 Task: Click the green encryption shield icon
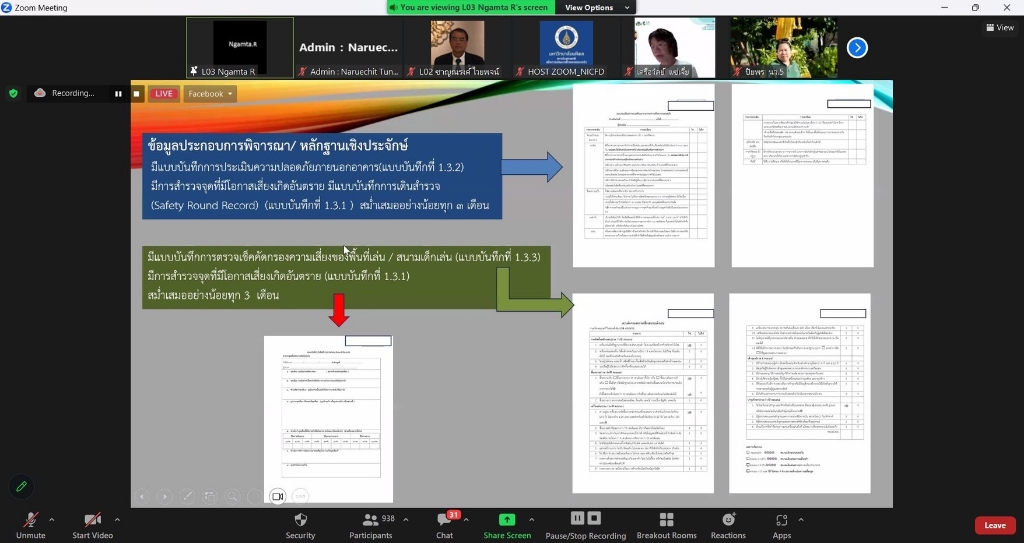[13, 93]
